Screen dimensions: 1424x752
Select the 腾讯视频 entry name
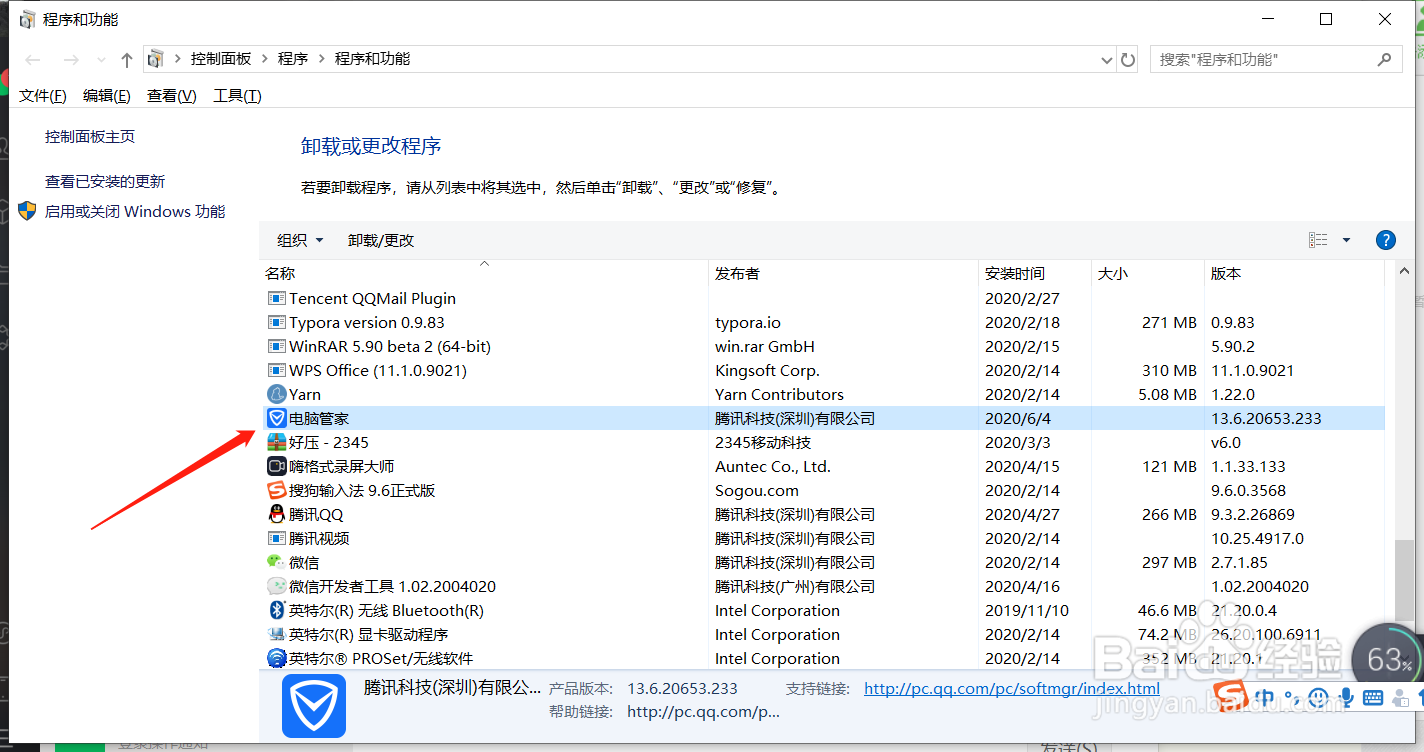pos(319,539)
